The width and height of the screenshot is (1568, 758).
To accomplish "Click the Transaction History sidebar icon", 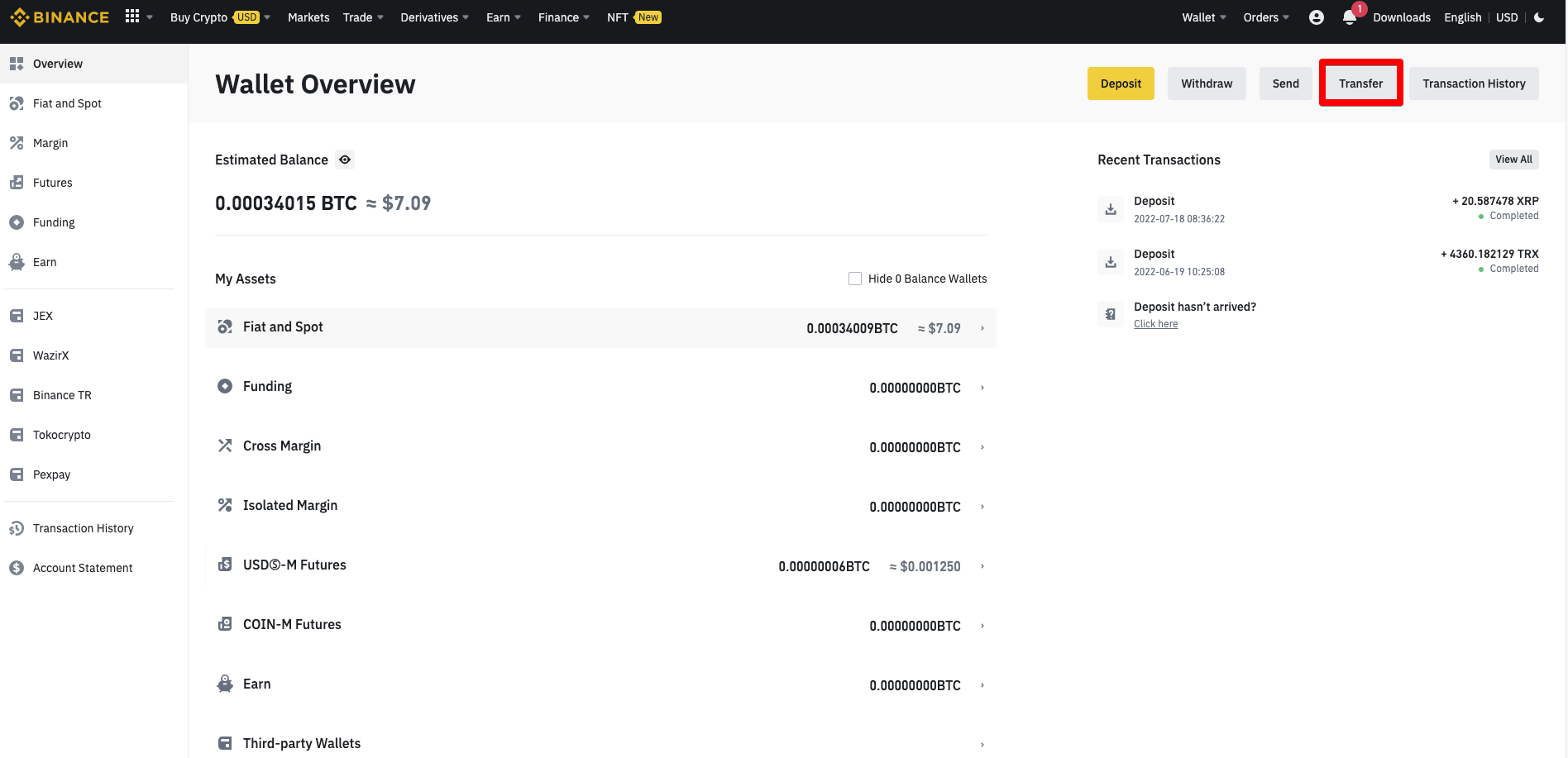I will tap(17, 528).
